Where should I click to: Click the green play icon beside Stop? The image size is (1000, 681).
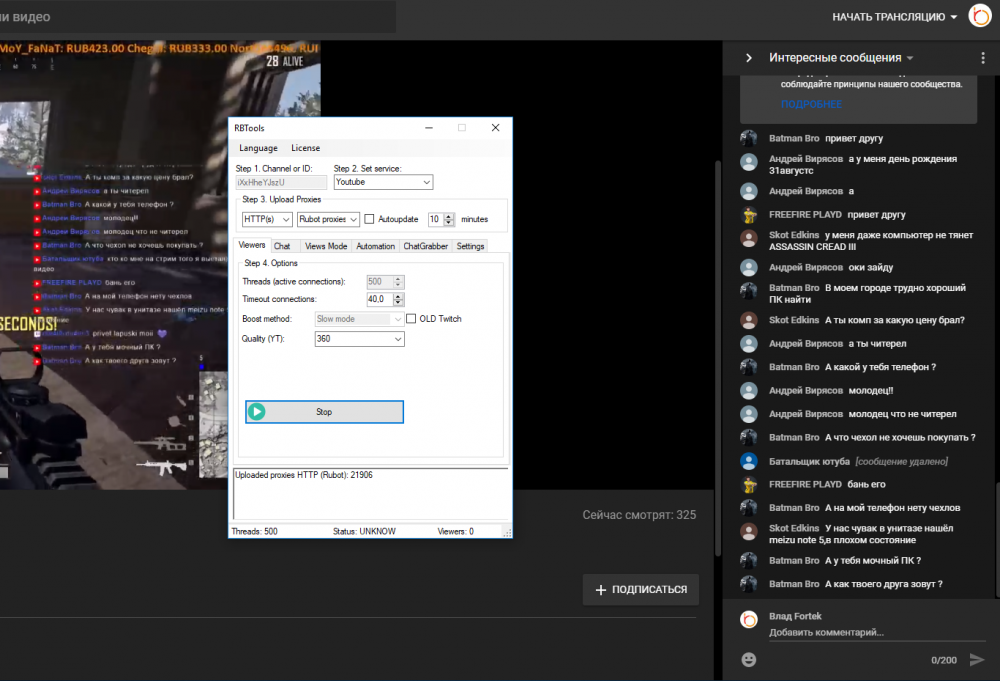pos(257,411)
